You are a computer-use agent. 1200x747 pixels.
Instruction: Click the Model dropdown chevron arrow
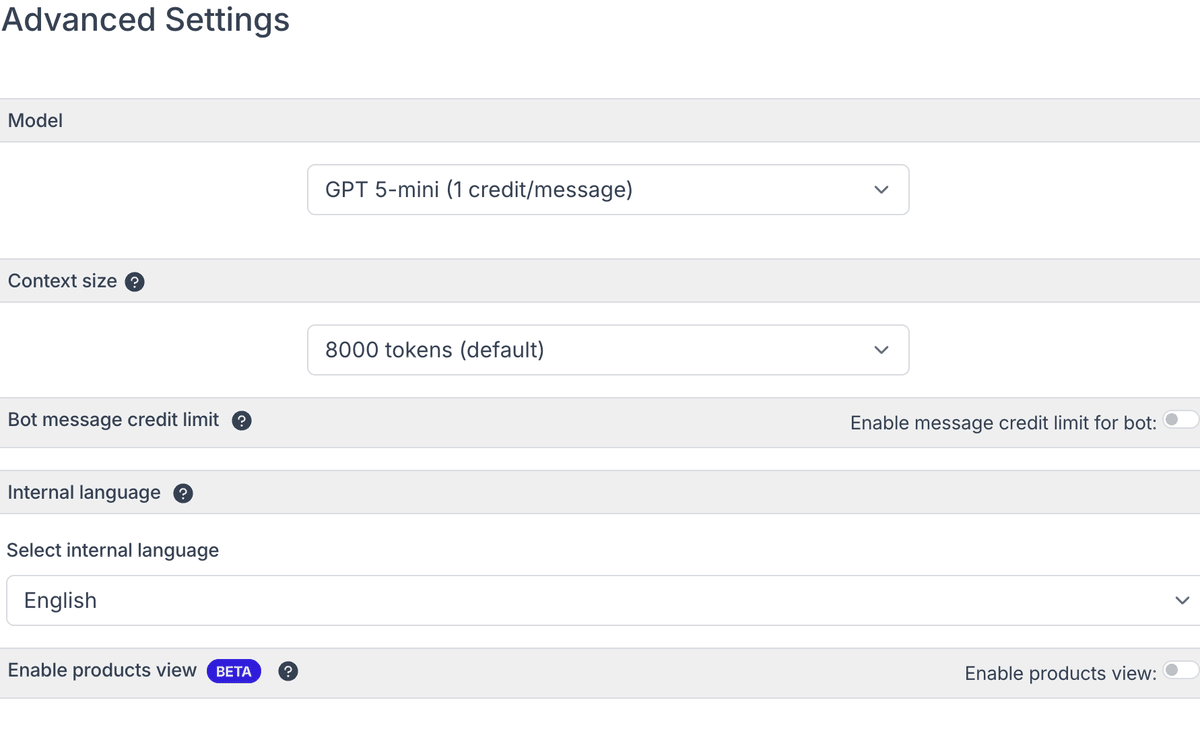pos(881,189)
